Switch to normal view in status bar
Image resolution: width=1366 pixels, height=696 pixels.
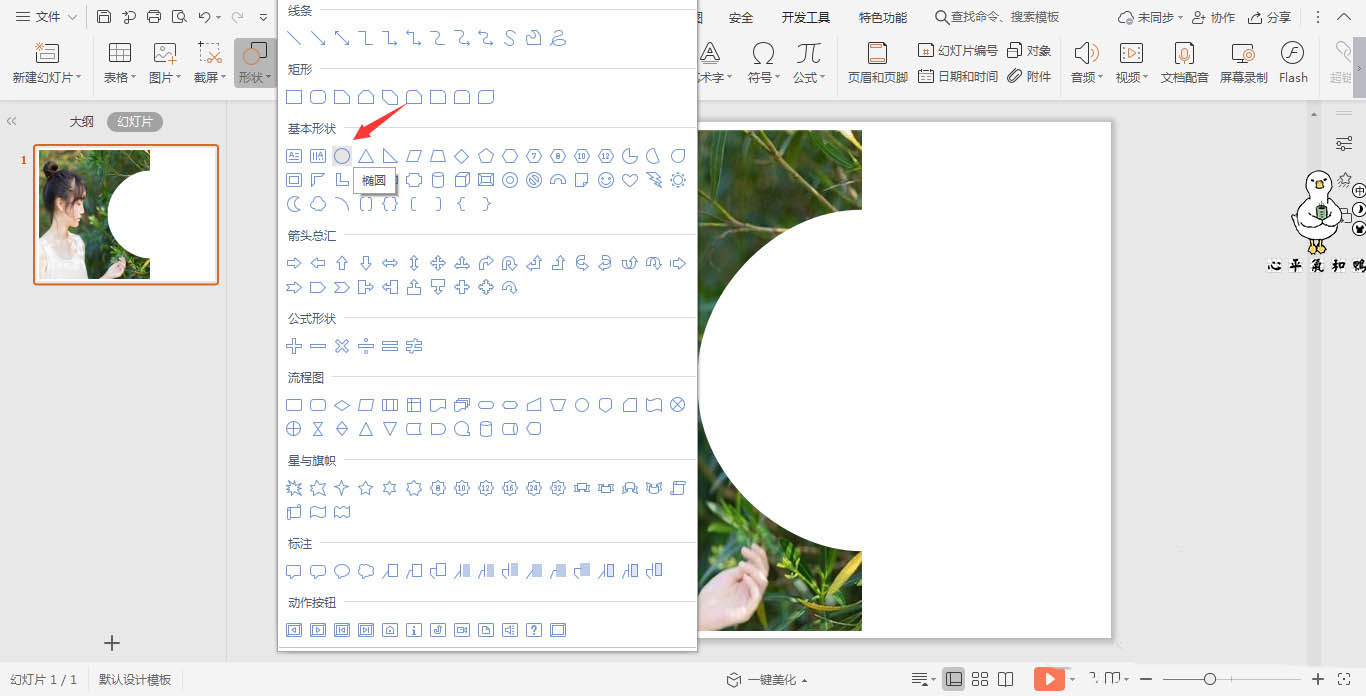tap(954, 679)
